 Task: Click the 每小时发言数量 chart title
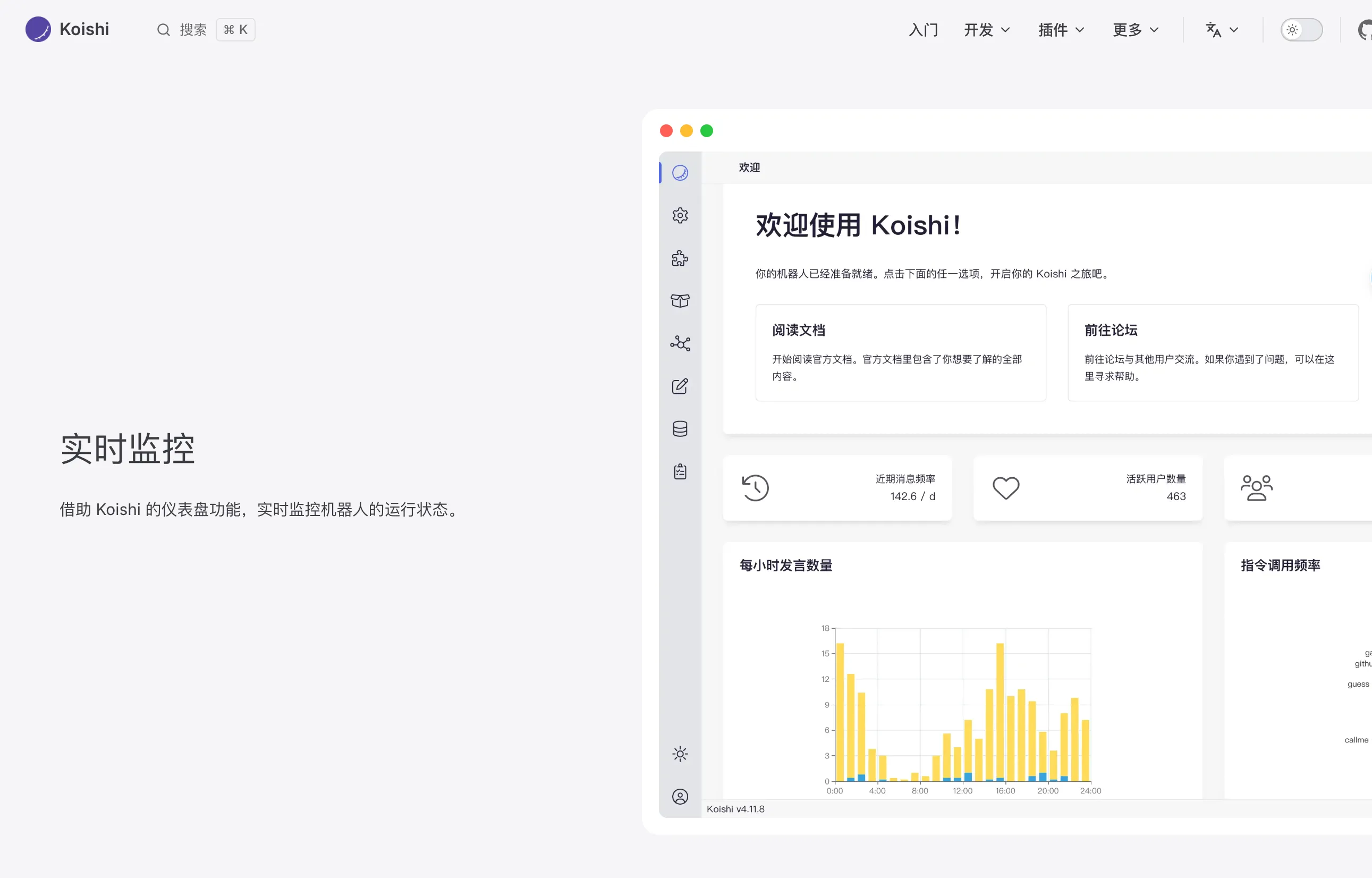785,565
